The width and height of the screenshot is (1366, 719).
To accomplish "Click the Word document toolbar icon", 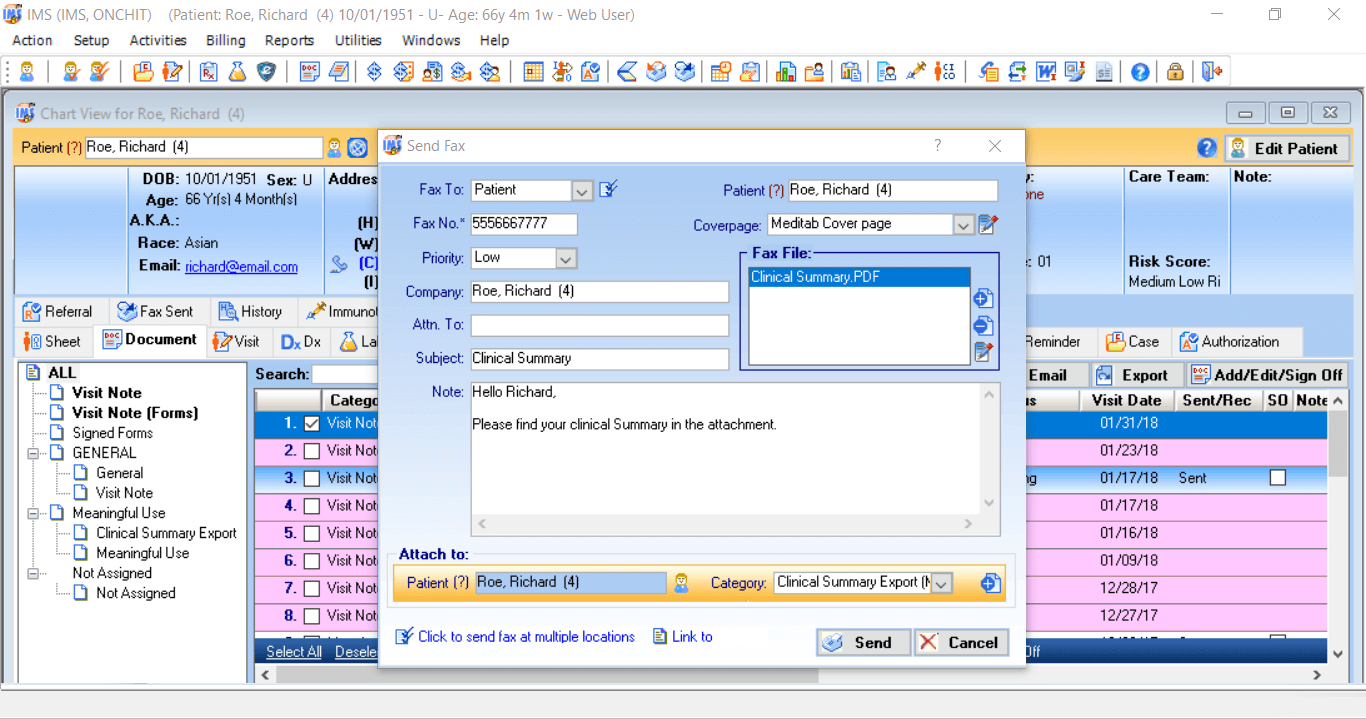I will coord(1046,72).
